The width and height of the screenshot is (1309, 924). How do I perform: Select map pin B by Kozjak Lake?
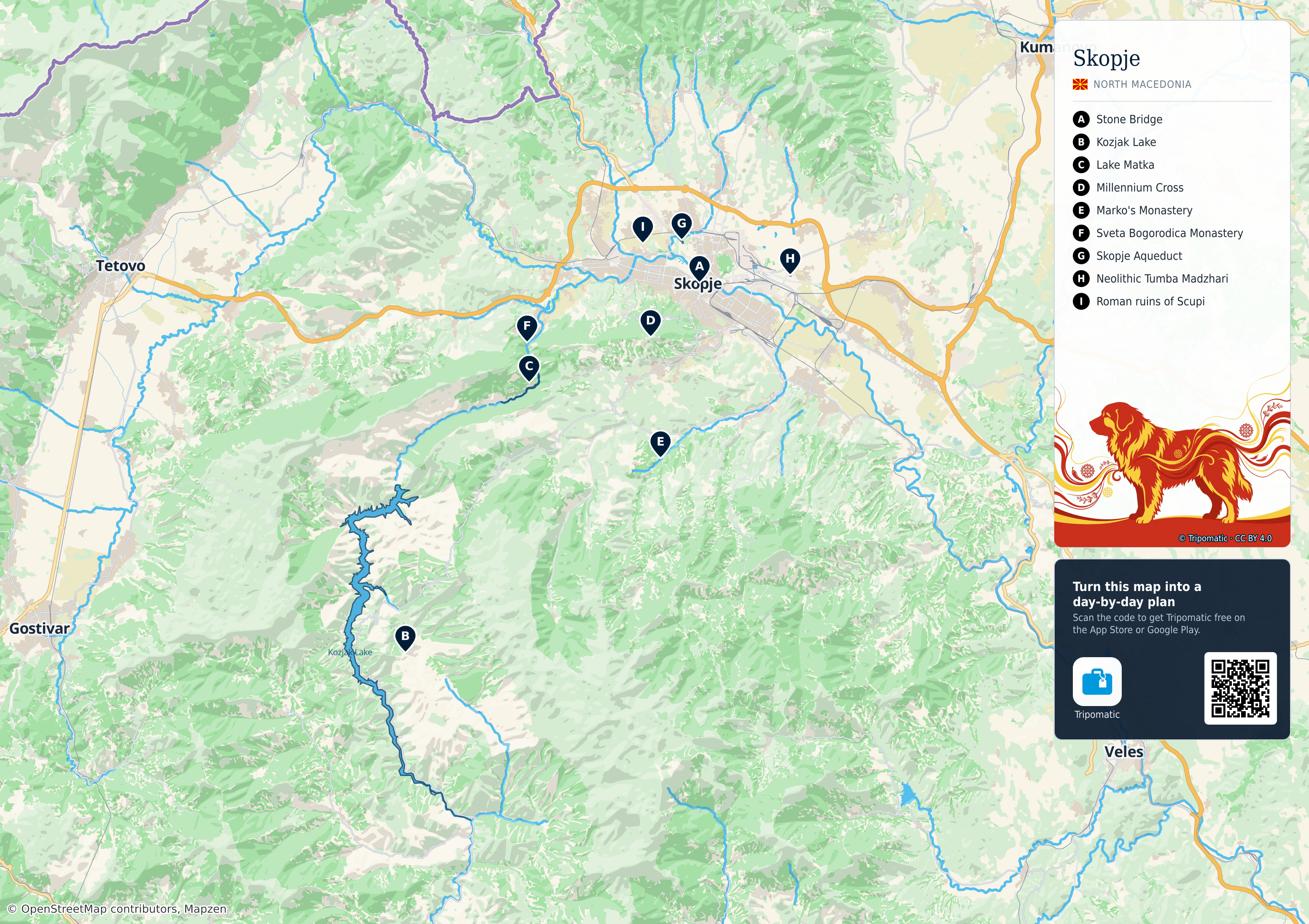coord(405,638)
